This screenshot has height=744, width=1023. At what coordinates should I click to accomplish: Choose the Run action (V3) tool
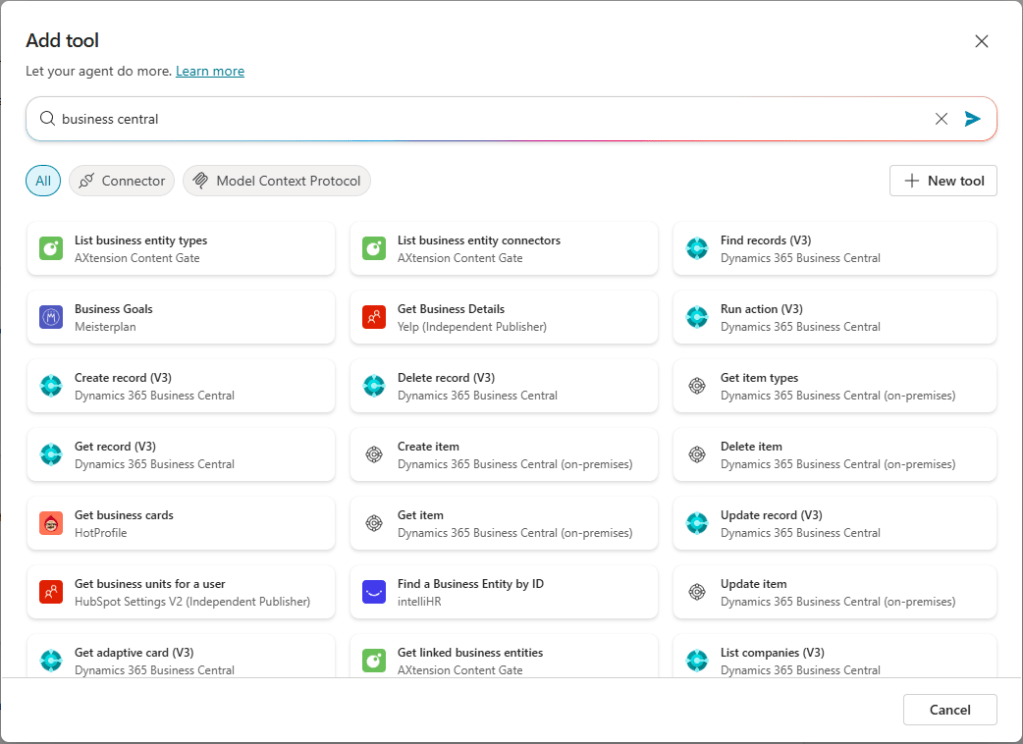click(835, 318)
